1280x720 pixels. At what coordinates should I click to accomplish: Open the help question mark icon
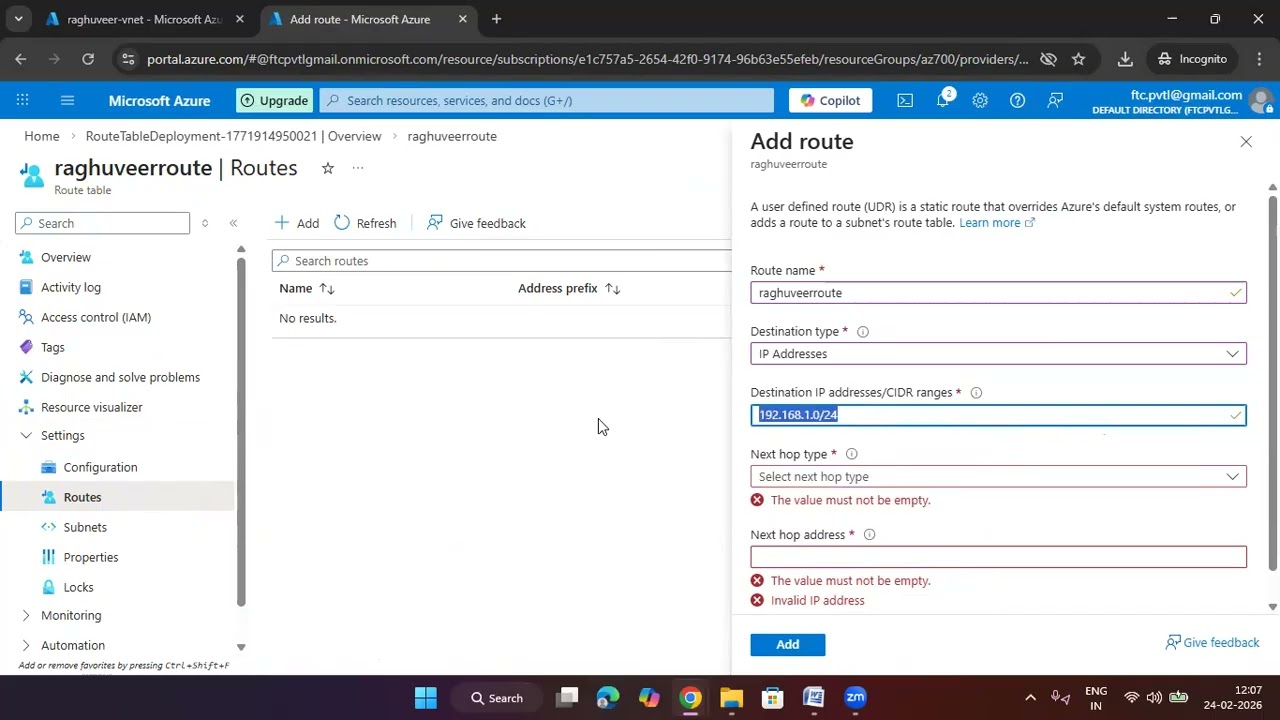click(1017, 100)
